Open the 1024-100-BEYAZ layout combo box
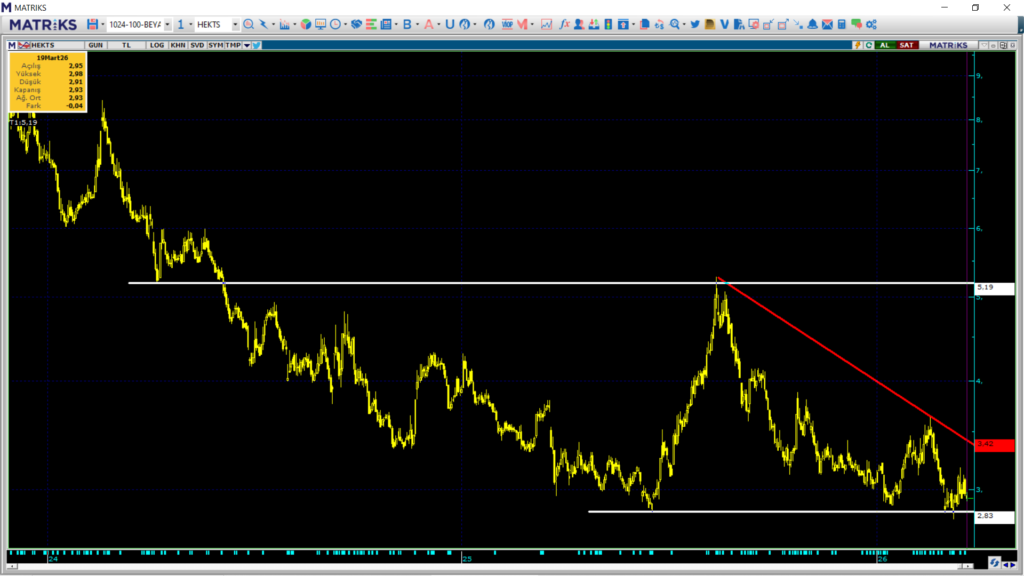Image resolution: width=1024 pixels, height=576 pixels. click(139, 24)
